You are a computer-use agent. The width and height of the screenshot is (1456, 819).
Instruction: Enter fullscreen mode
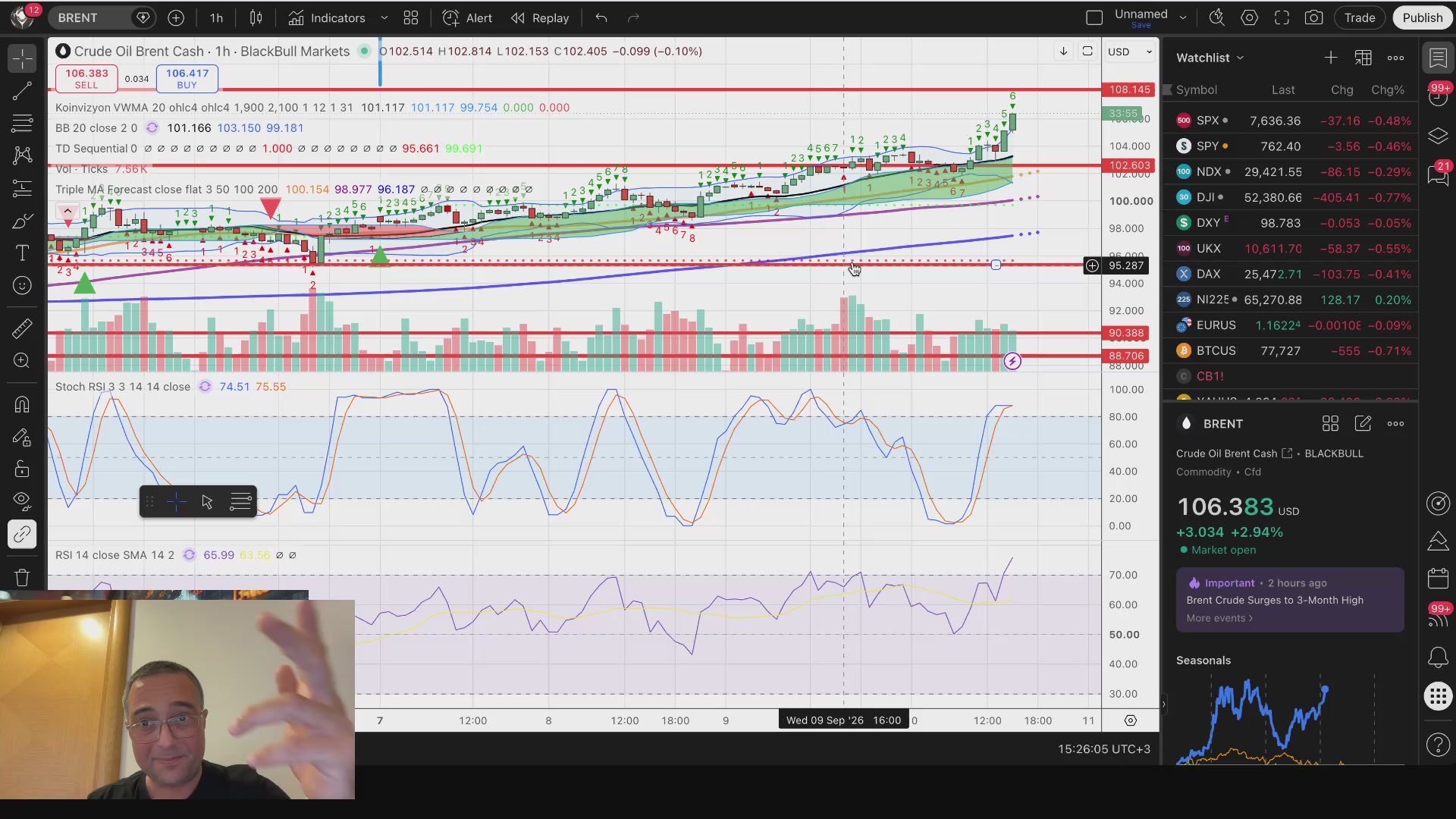[x=1282, y=17]
